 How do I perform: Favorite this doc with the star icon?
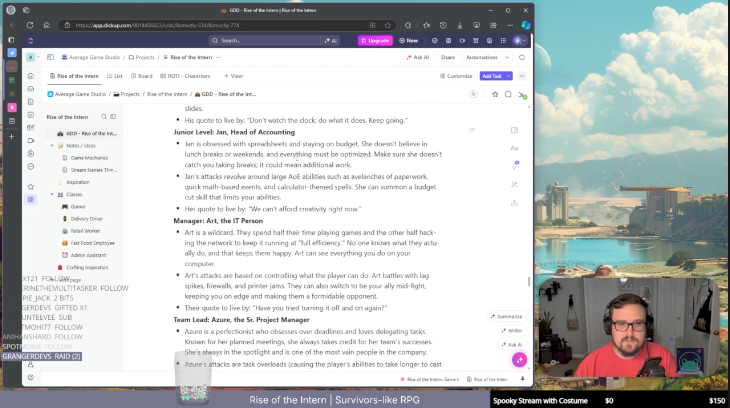click(495, 94)
